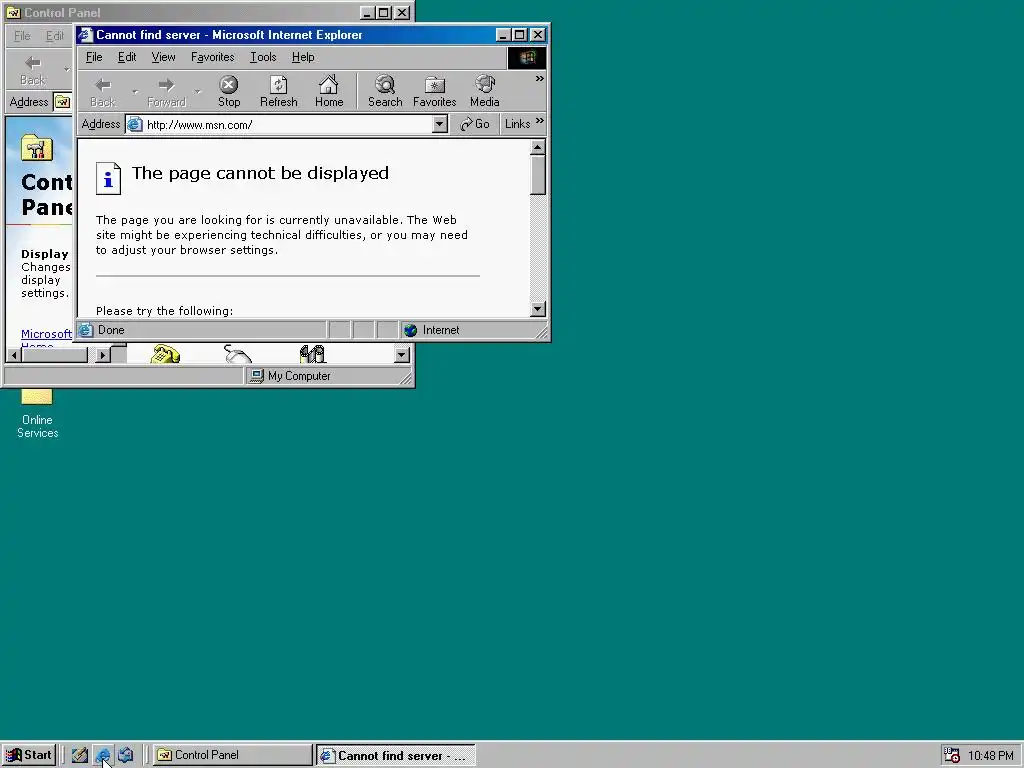The height and width of the screenshot is (768, 1024).
Task: Open the View menu
Action: point(163,57)
